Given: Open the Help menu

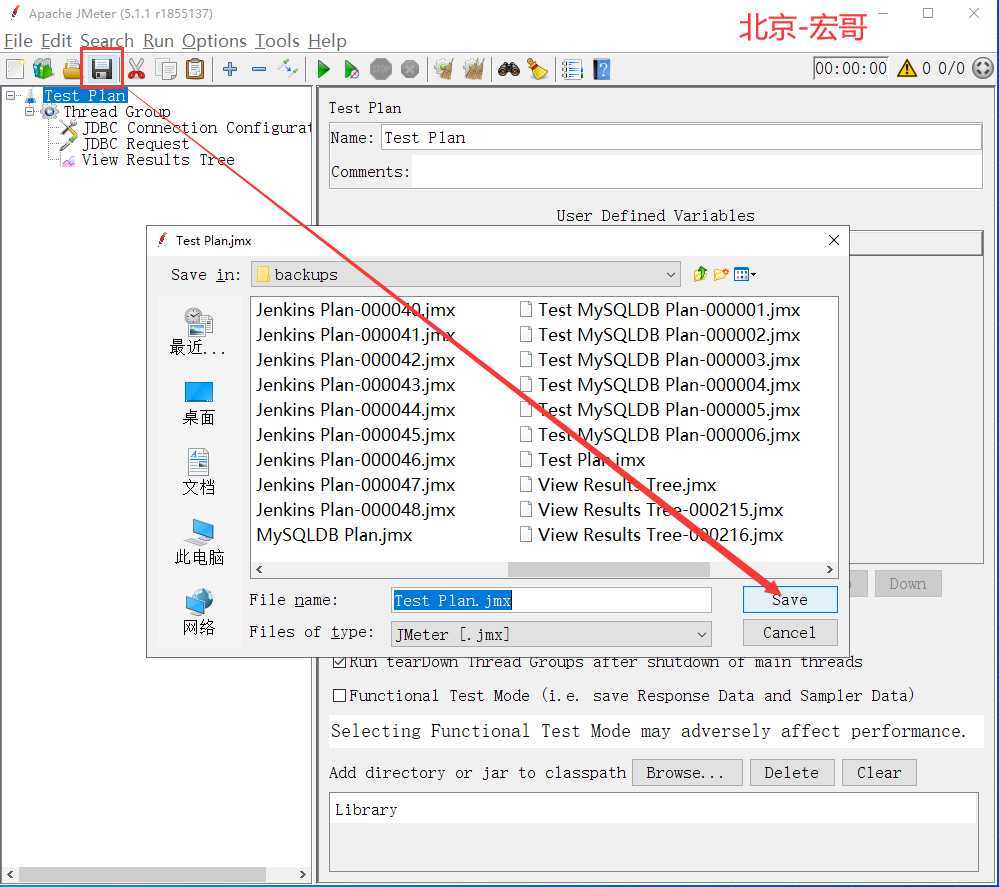Looking at the screenshot, I should click(327, 41).
